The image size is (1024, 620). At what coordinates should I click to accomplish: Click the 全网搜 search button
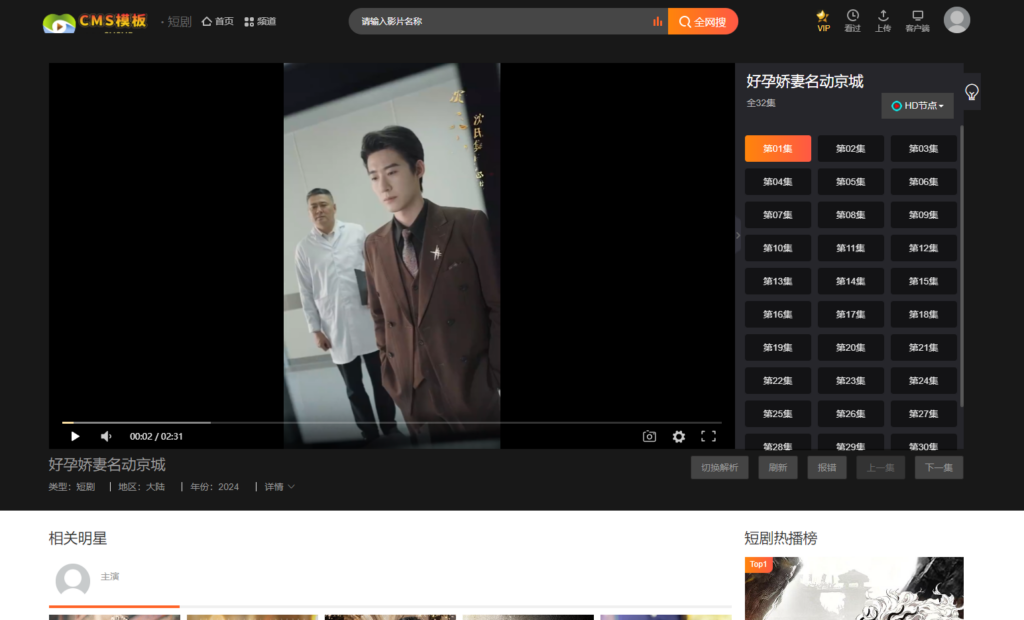[703, 22]
